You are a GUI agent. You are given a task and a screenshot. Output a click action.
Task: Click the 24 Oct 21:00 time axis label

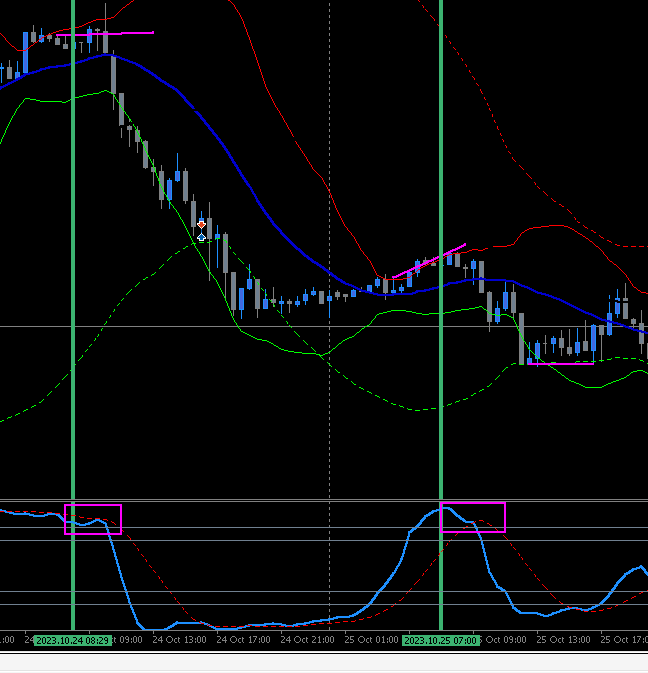pos(307,640)
